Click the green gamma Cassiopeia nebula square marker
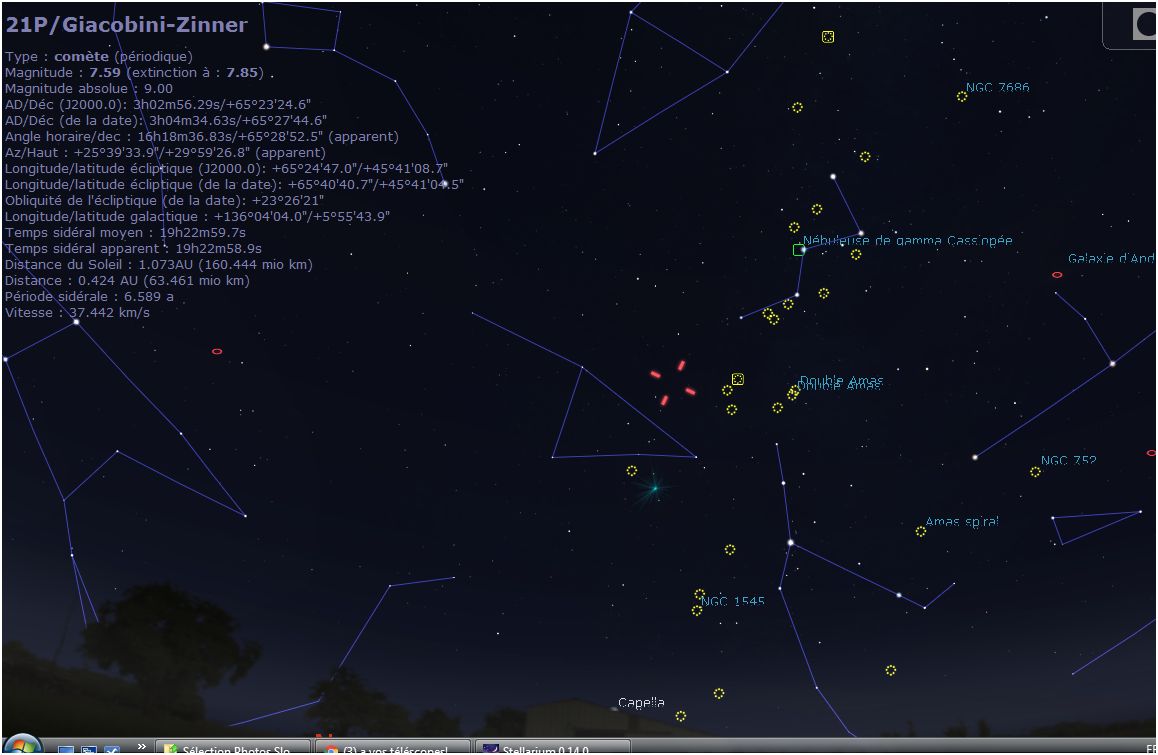 coord(798,250)
